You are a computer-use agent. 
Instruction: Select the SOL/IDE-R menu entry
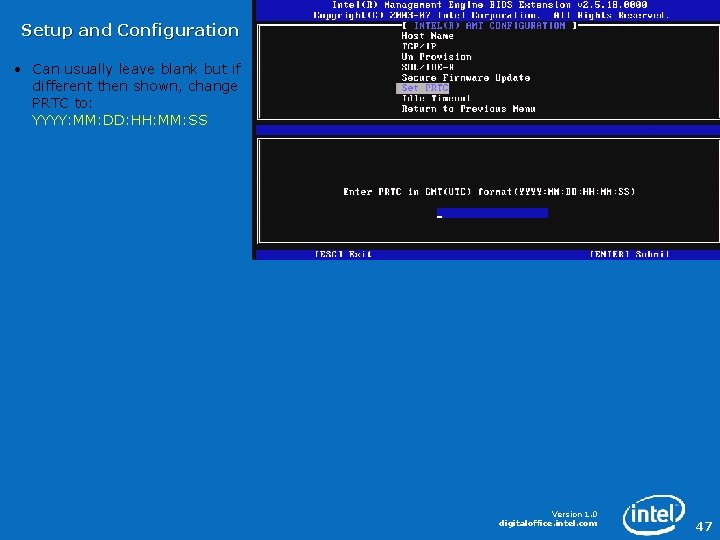[x=428, y=67]
